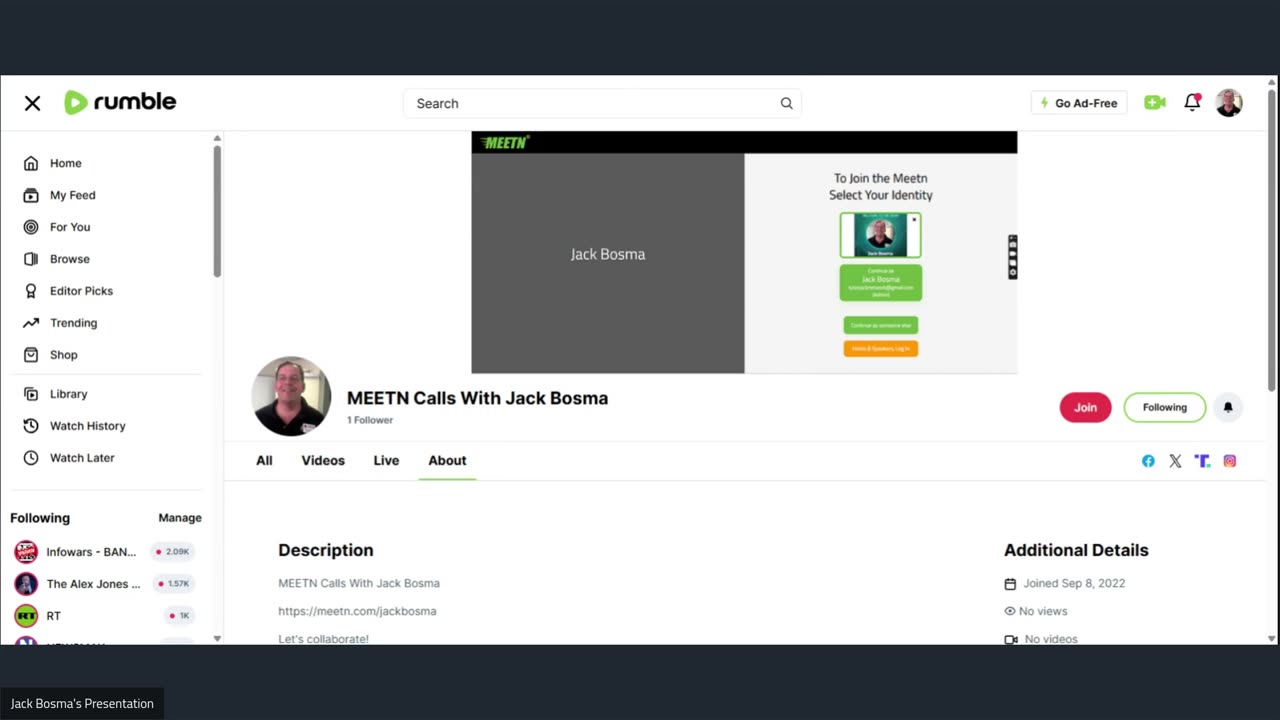Click the sidebar scrollbar down arrow
Image resolution: width=1280 pixels, height=720 pixels.
[217, 638]
